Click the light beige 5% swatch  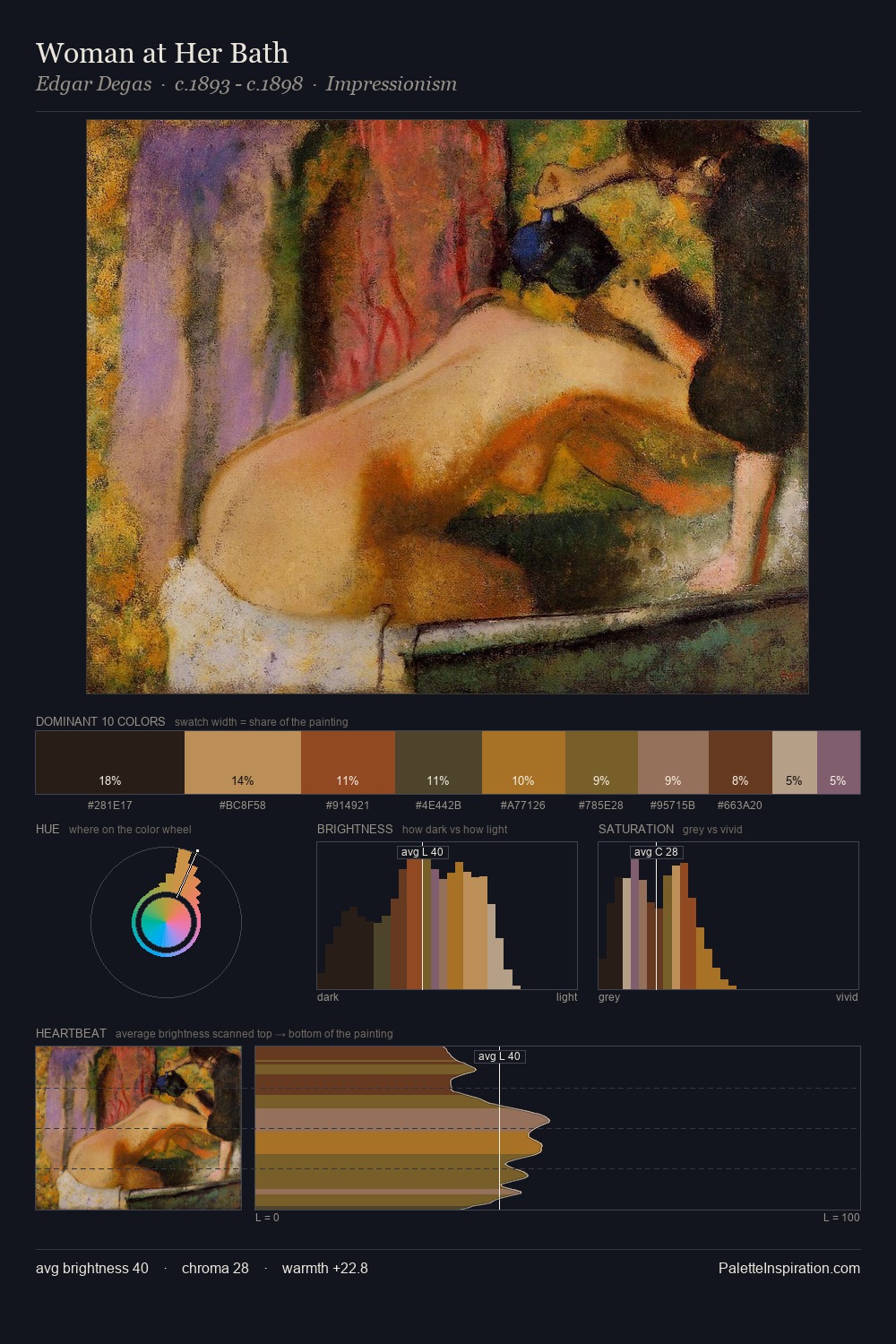click(x=795, y=762)
